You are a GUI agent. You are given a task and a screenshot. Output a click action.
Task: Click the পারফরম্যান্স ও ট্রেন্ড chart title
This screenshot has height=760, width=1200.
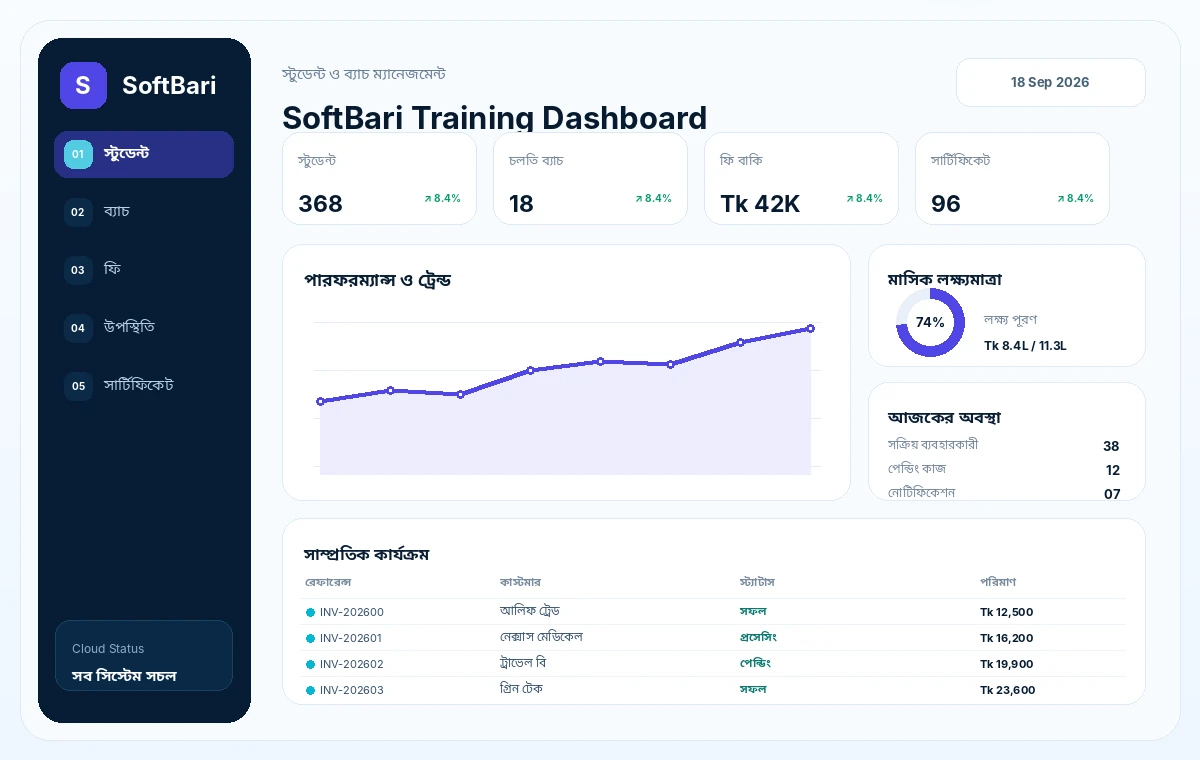pyautogui.click(x=378, y=280)
